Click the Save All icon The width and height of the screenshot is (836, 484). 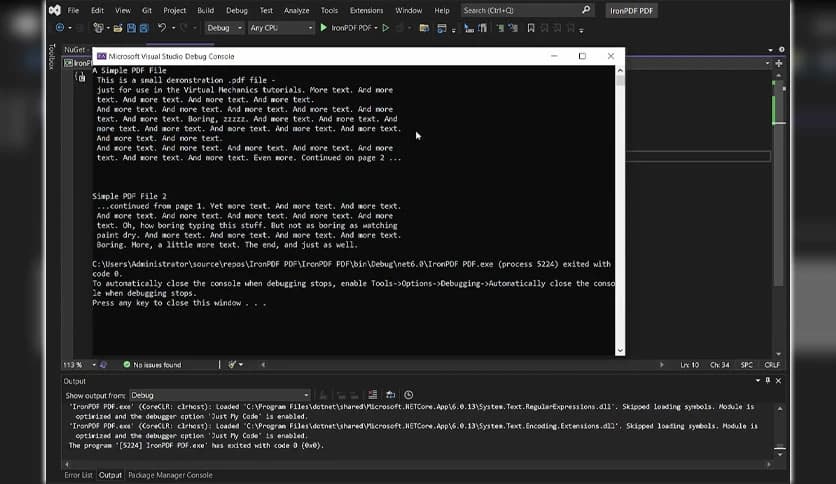[x=144, y=28]
